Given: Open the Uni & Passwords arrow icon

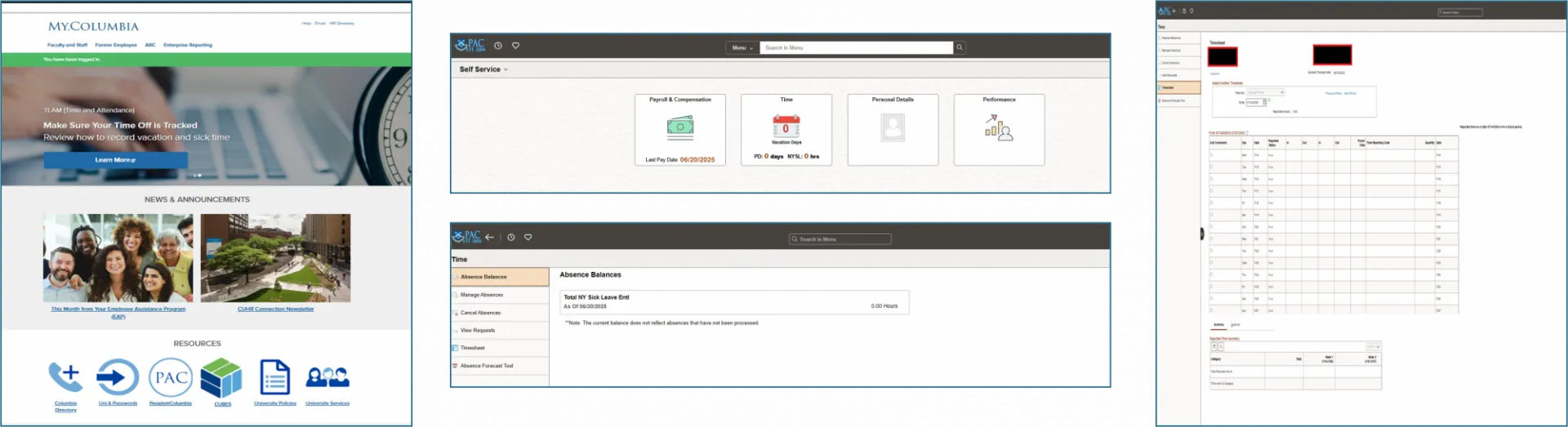Looking at the screenshot, I should pyautogui.click(x=118, y=377).
